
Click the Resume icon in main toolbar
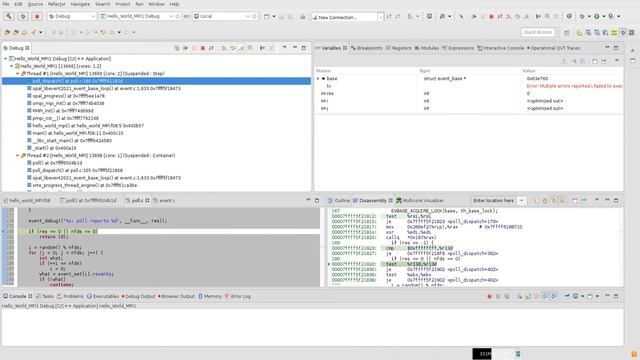pyautogui.click(x=474, y=16)
